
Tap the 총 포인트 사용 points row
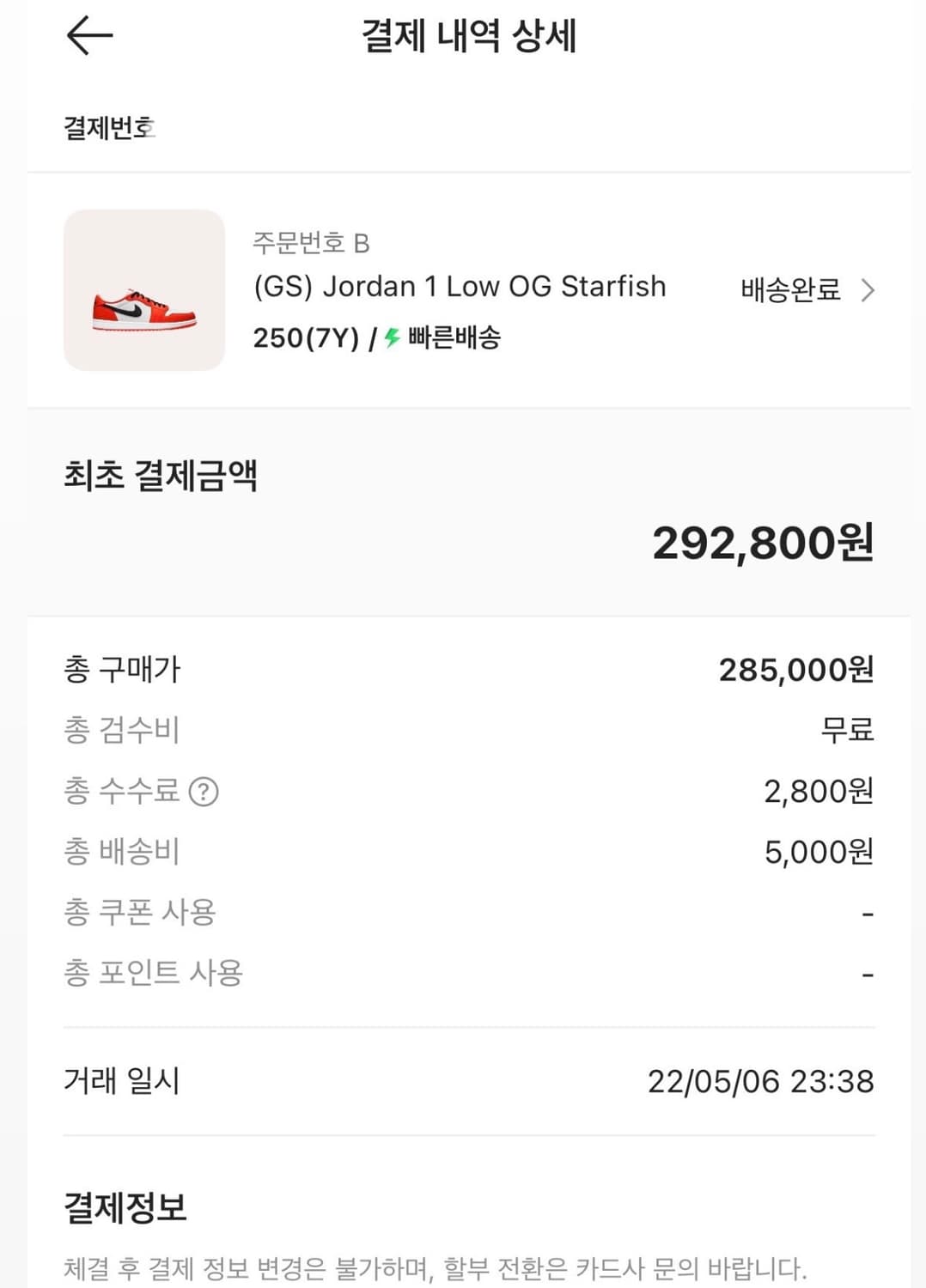(154, 973)
